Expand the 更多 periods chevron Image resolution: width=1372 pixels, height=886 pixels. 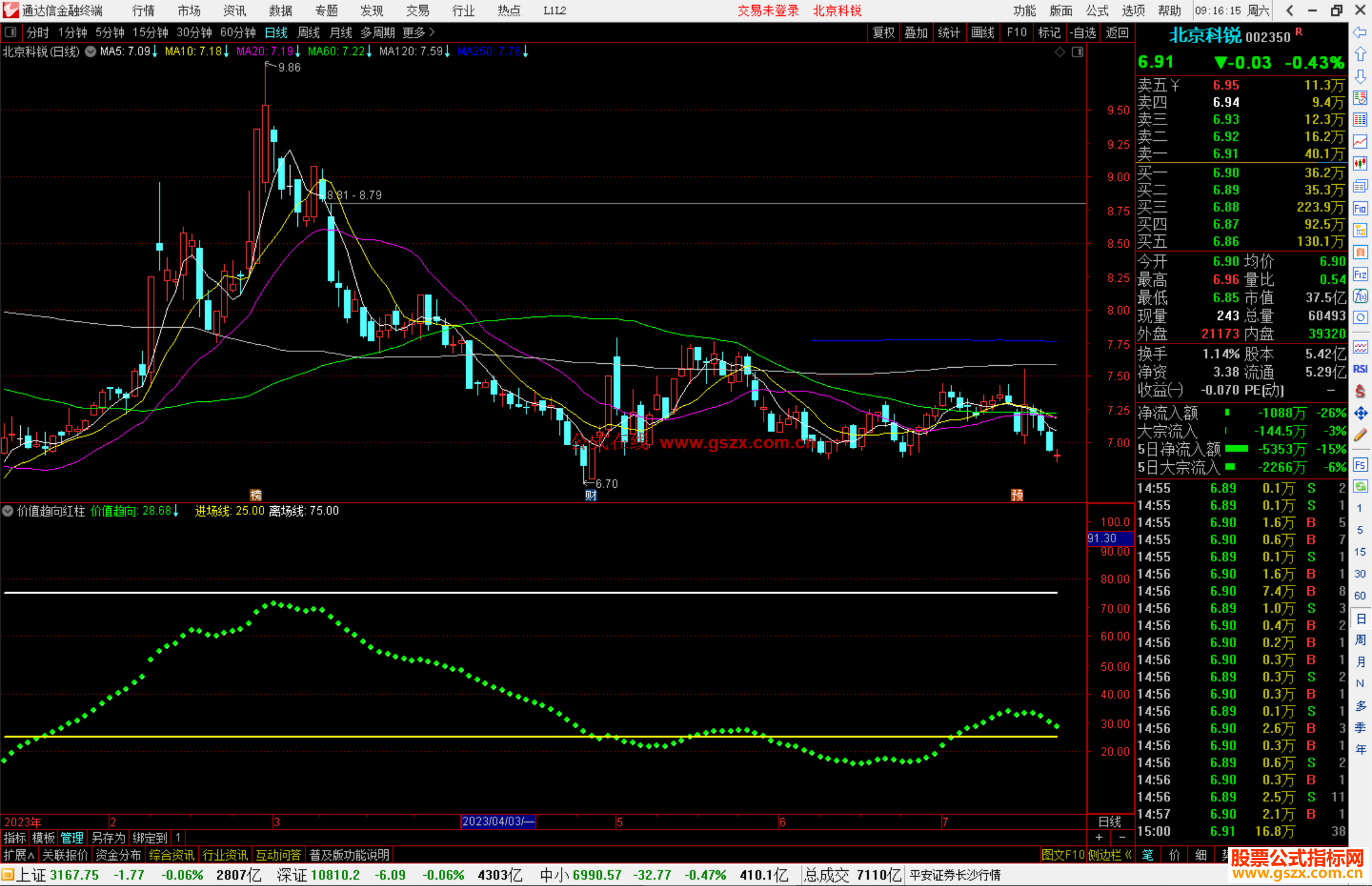click(x=432, y=32)
